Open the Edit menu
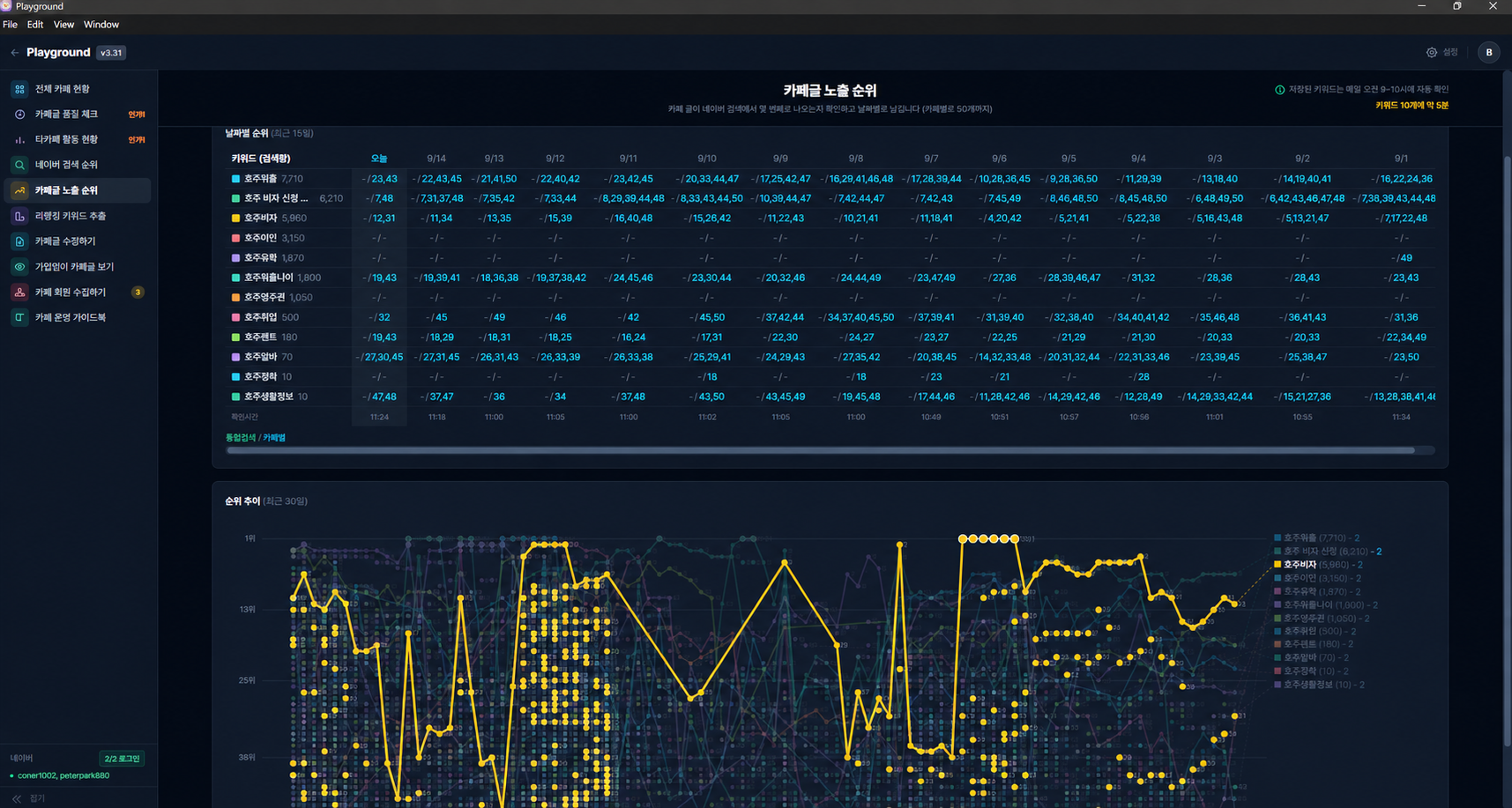This screenshot has width=1512, height=808. click(x=35, y=25)
